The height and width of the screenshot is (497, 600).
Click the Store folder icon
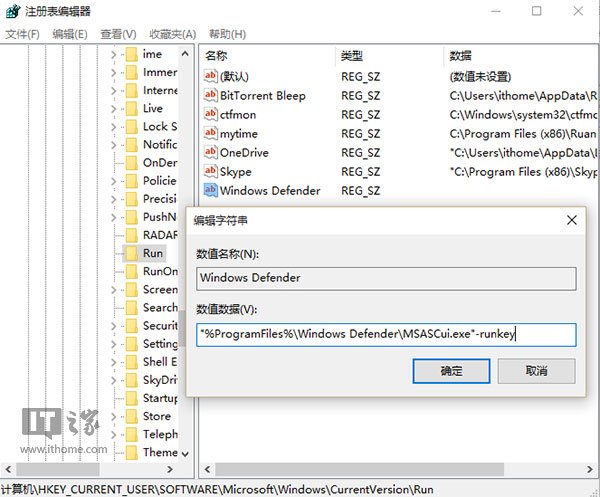click(x=132, y=416)
